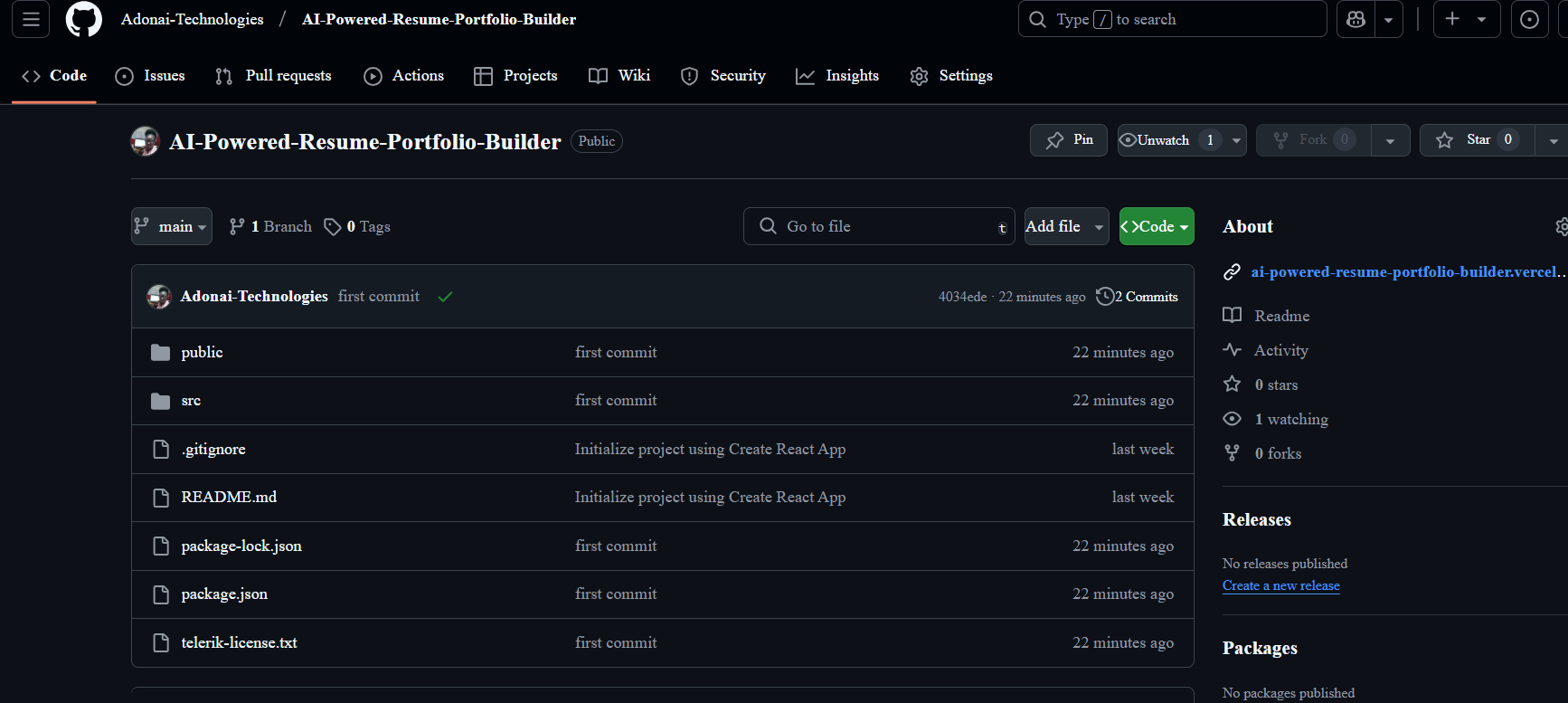View the 0 Tags link
The height and width of the screenshot is (703, 1568).
[357, 226]
